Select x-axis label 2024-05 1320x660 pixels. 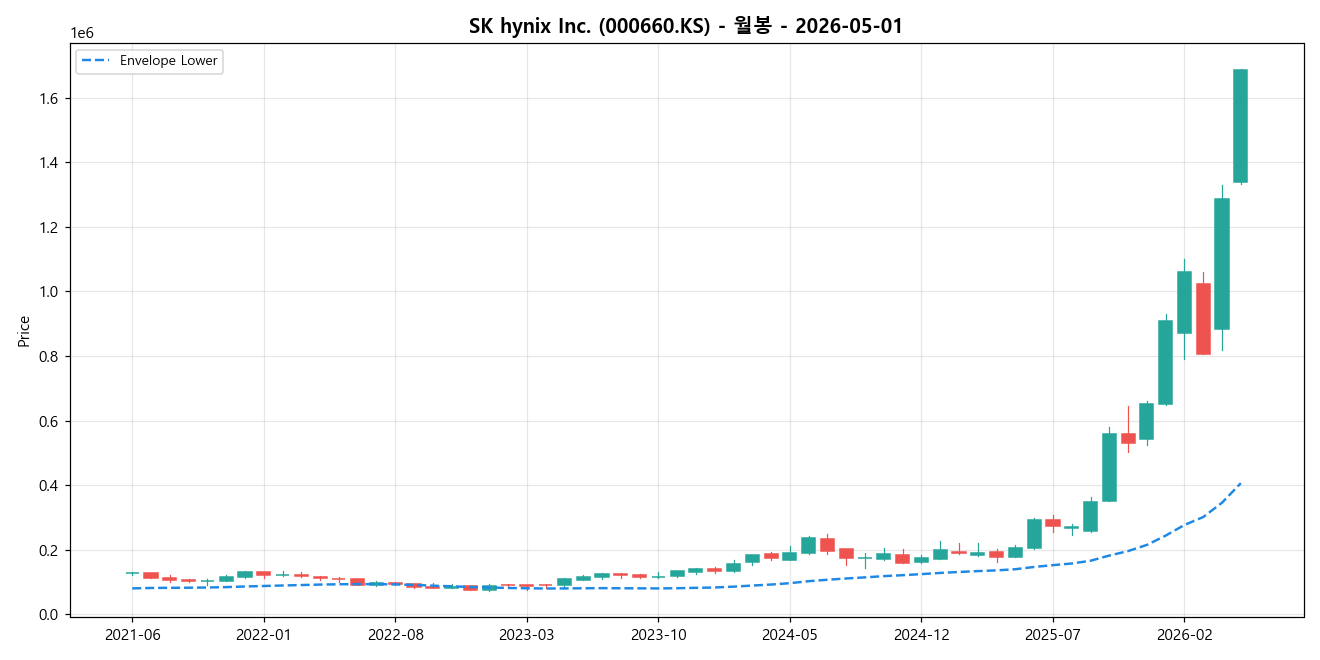[790, 634]
